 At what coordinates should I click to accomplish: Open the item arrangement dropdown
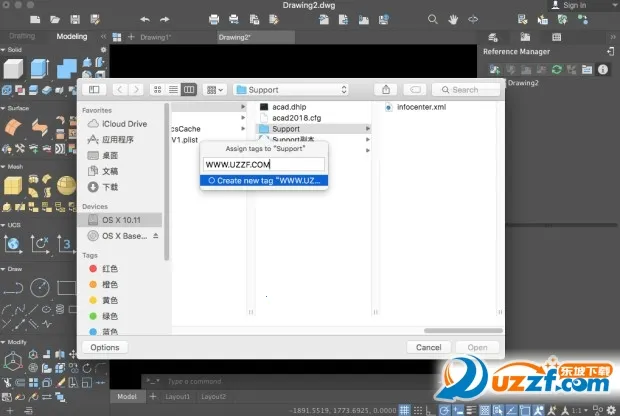pos(215,90)
